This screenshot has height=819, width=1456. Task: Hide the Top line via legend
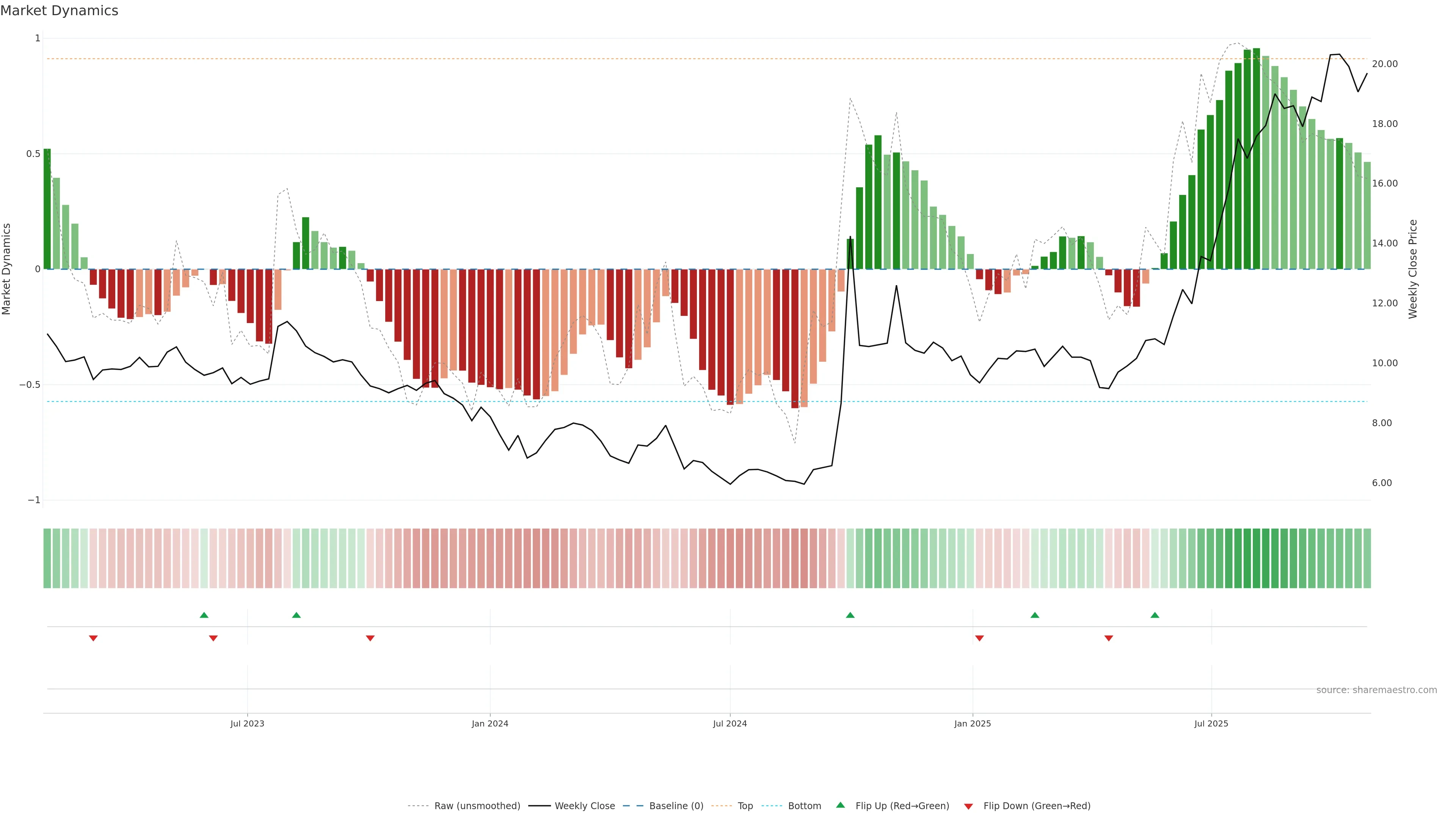(x=745, y=806)
